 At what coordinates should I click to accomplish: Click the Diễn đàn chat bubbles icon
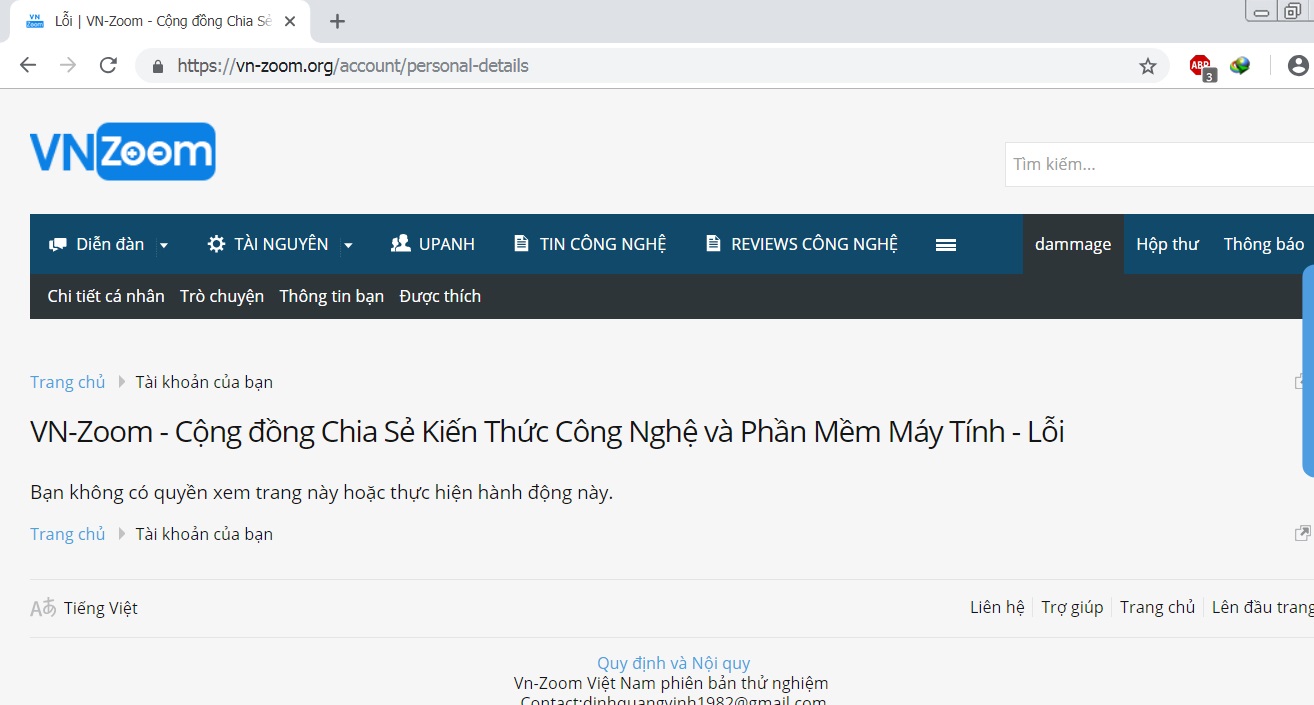(57, 244)
